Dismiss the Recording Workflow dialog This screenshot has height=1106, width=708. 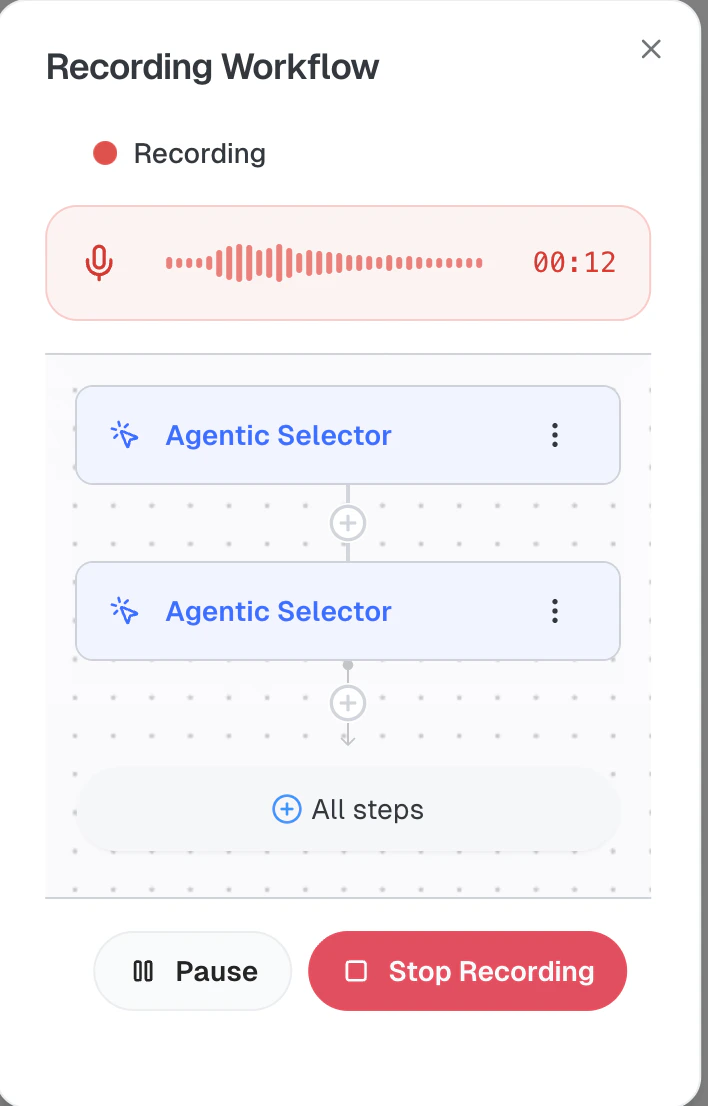[x=651, y=48]
